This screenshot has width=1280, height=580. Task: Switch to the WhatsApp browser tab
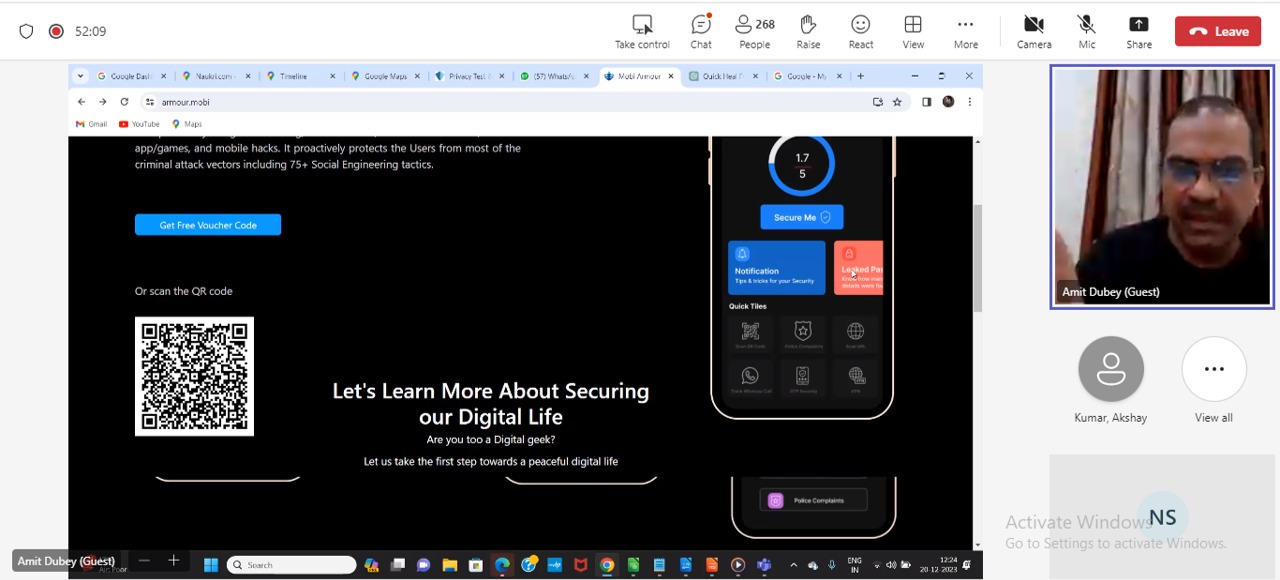pos(553,76)
